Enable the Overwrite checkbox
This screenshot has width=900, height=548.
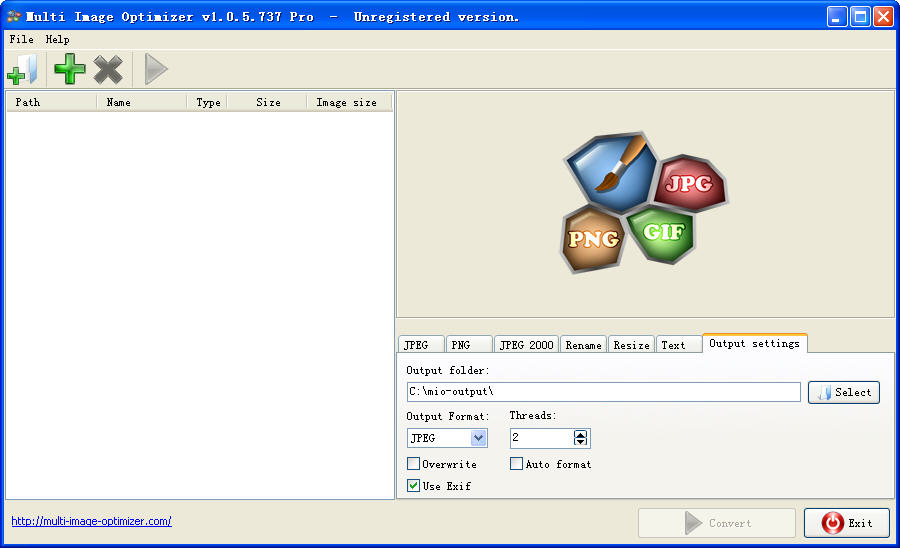pyautogui.click(x=413, y=464)
